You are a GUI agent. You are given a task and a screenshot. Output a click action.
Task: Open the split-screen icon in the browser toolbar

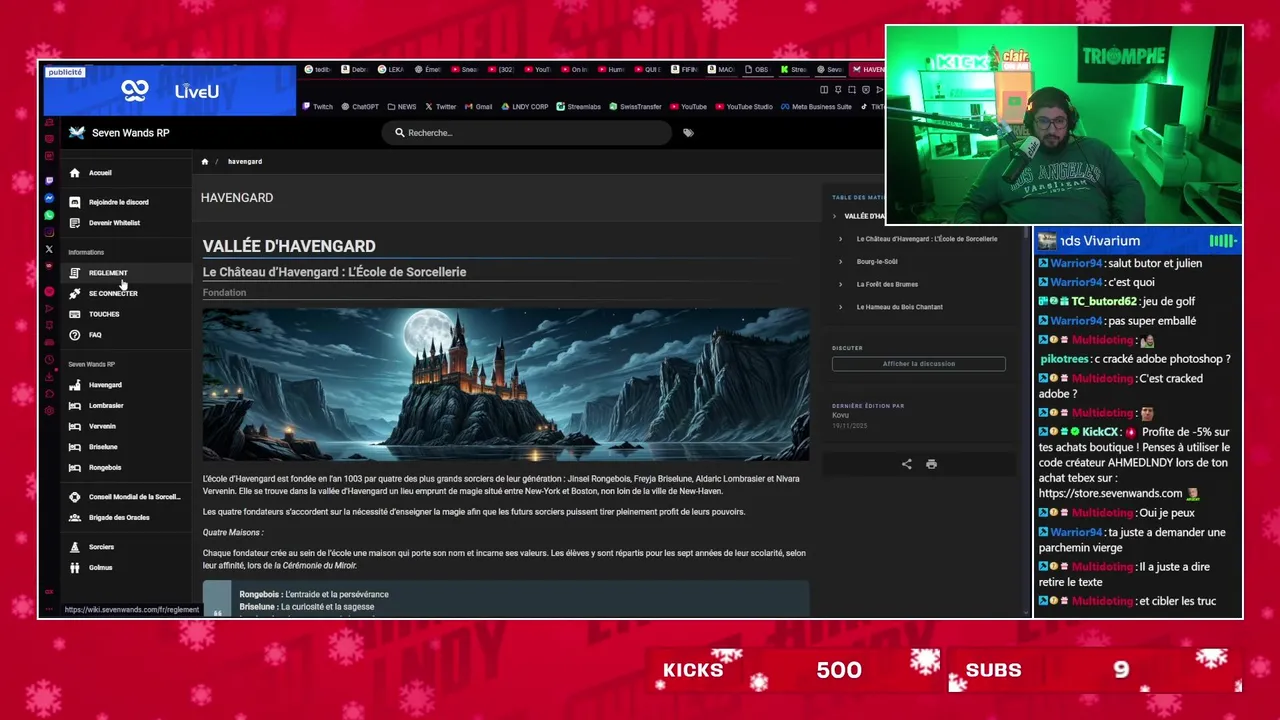coord(824,90)
